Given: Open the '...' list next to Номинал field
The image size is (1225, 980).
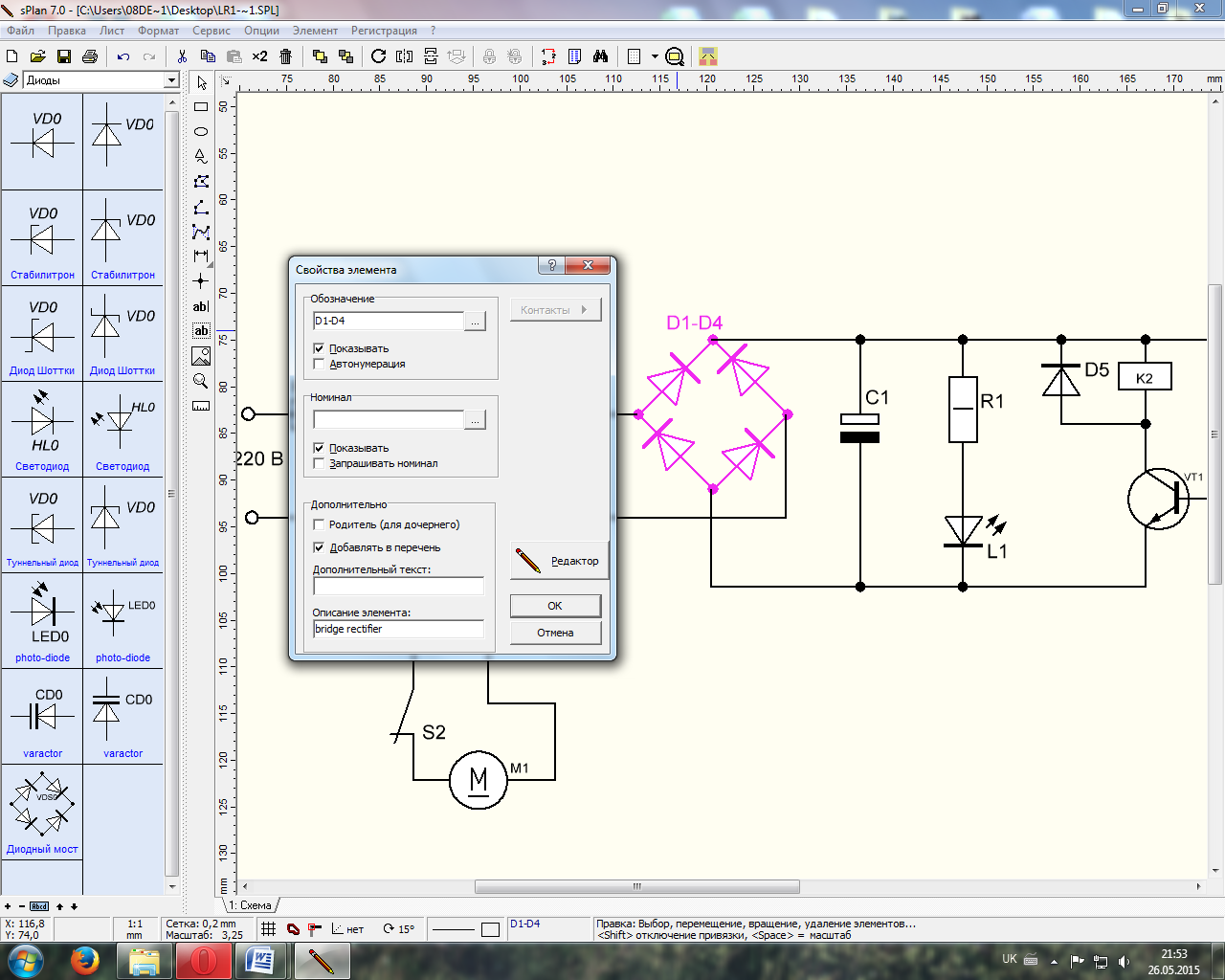Looking at the screenshot, I should 475,420.
